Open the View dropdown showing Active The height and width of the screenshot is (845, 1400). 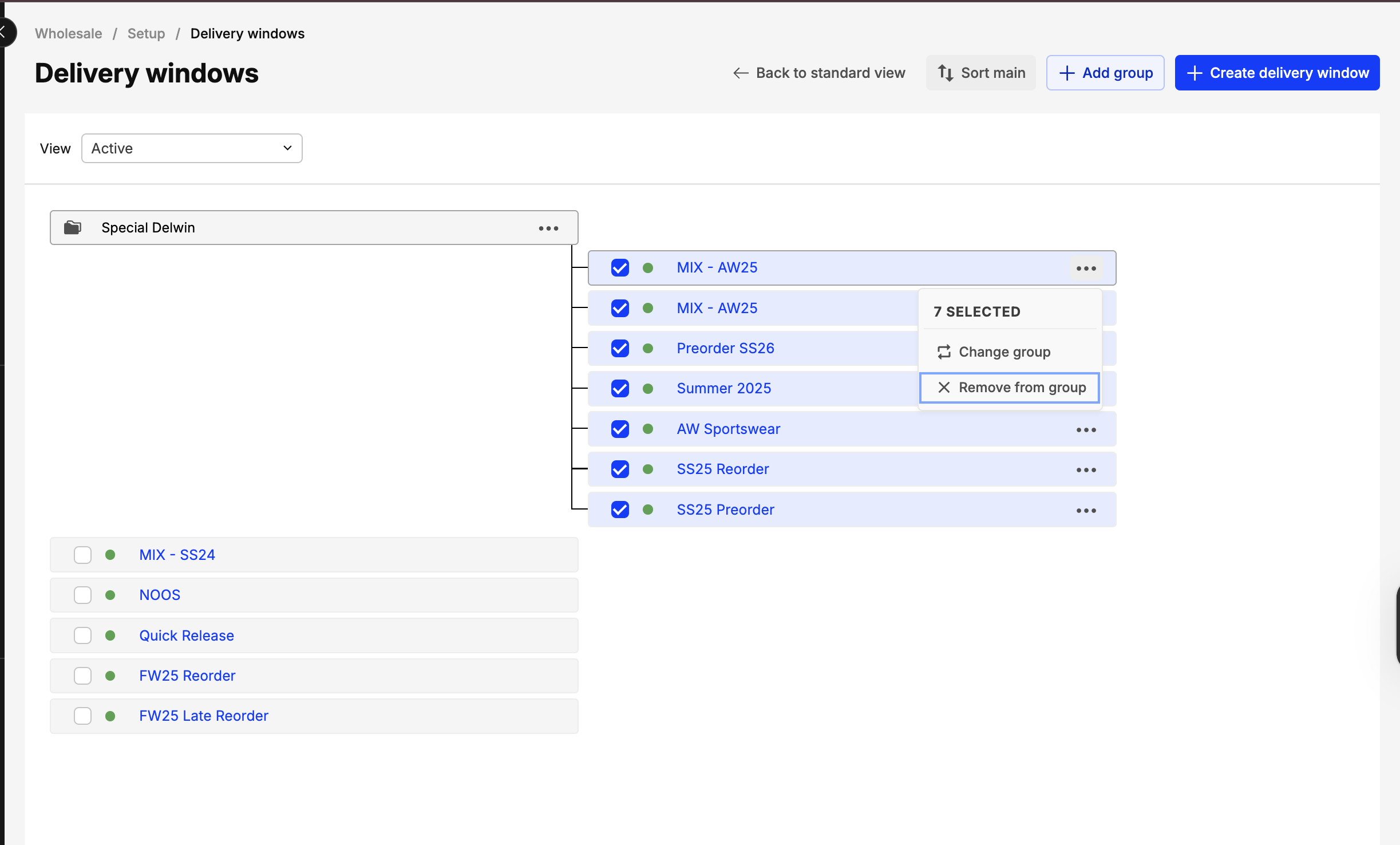[x=192, y=149]
